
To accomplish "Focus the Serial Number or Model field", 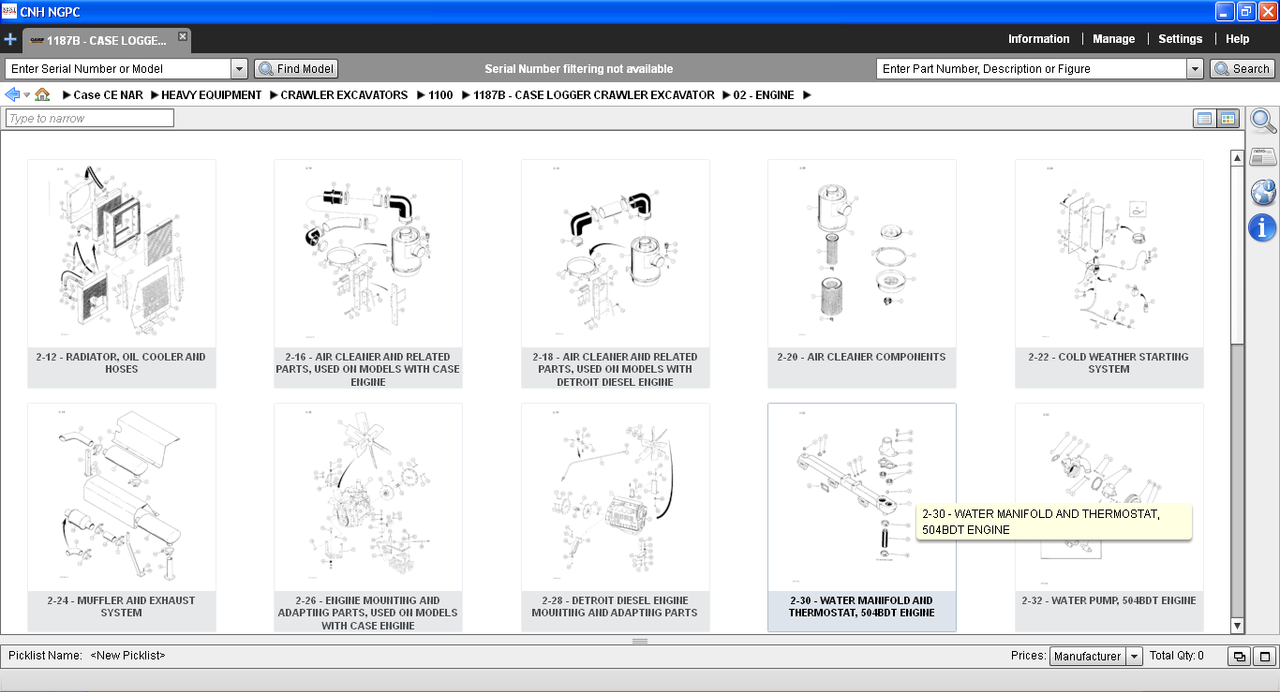I will coord(118,69).
